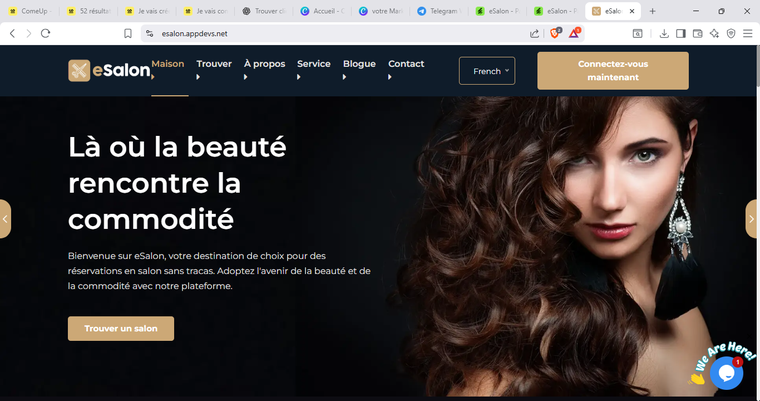The width and height of the screenshot is (760, 401).
Task: Go back with the browser back arrow
Action: [x=13, y=33]
